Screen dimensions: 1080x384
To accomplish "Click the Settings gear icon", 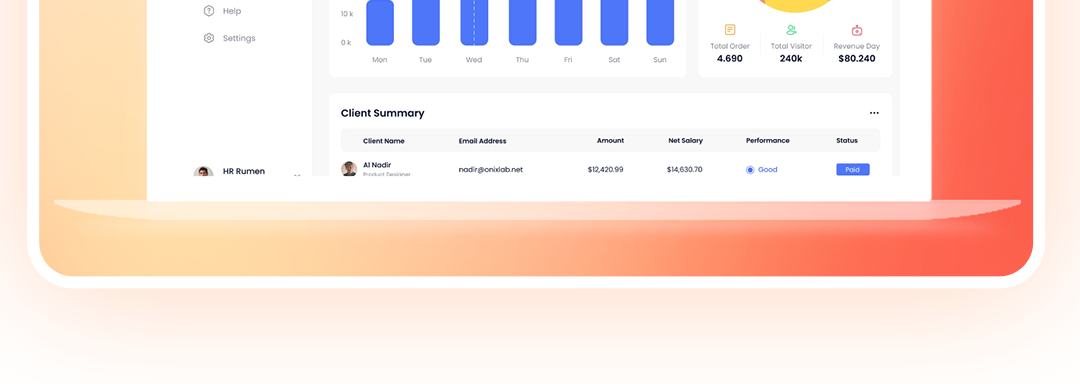I will 209,38.
